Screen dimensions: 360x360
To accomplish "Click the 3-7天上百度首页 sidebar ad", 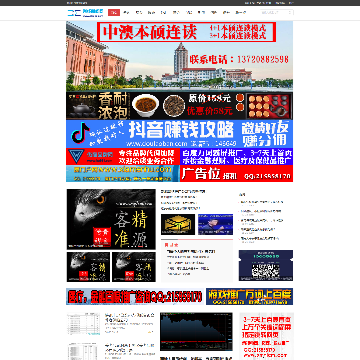I will (266, 336).
